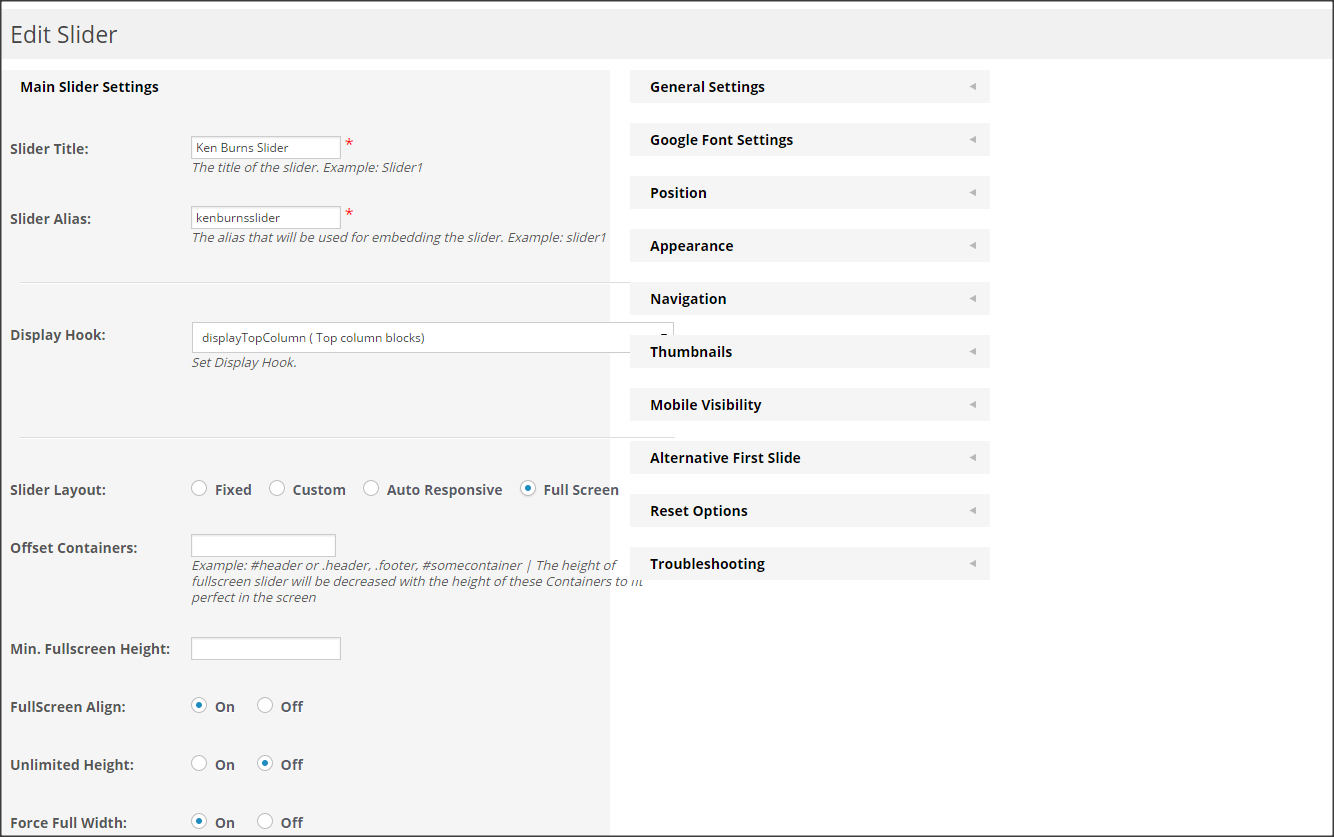Turn Unlimited Height on
The image size is (1334, 837).
point(199,764)
